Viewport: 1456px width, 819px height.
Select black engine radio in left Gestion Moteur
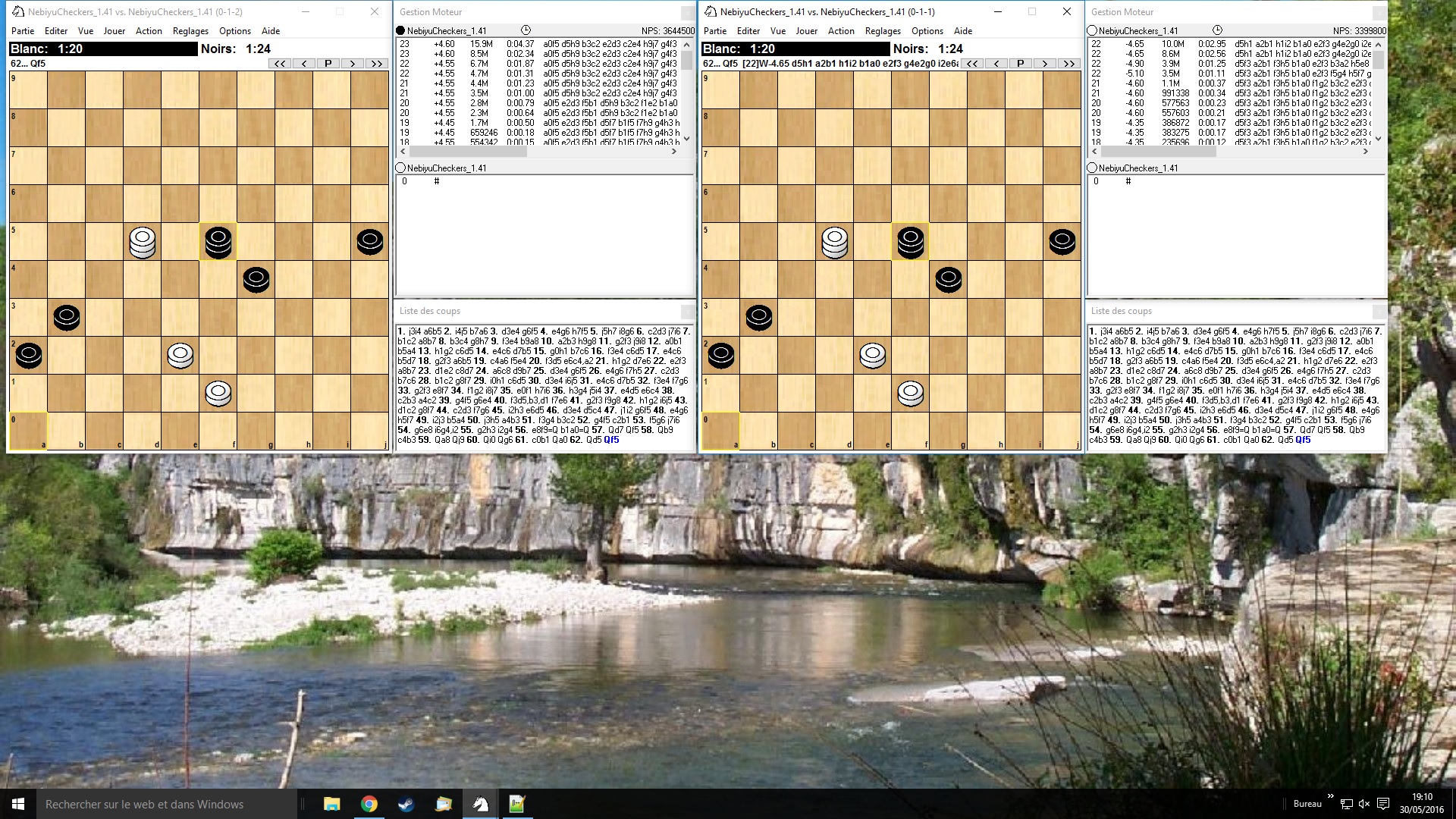(x=400, y=31)
